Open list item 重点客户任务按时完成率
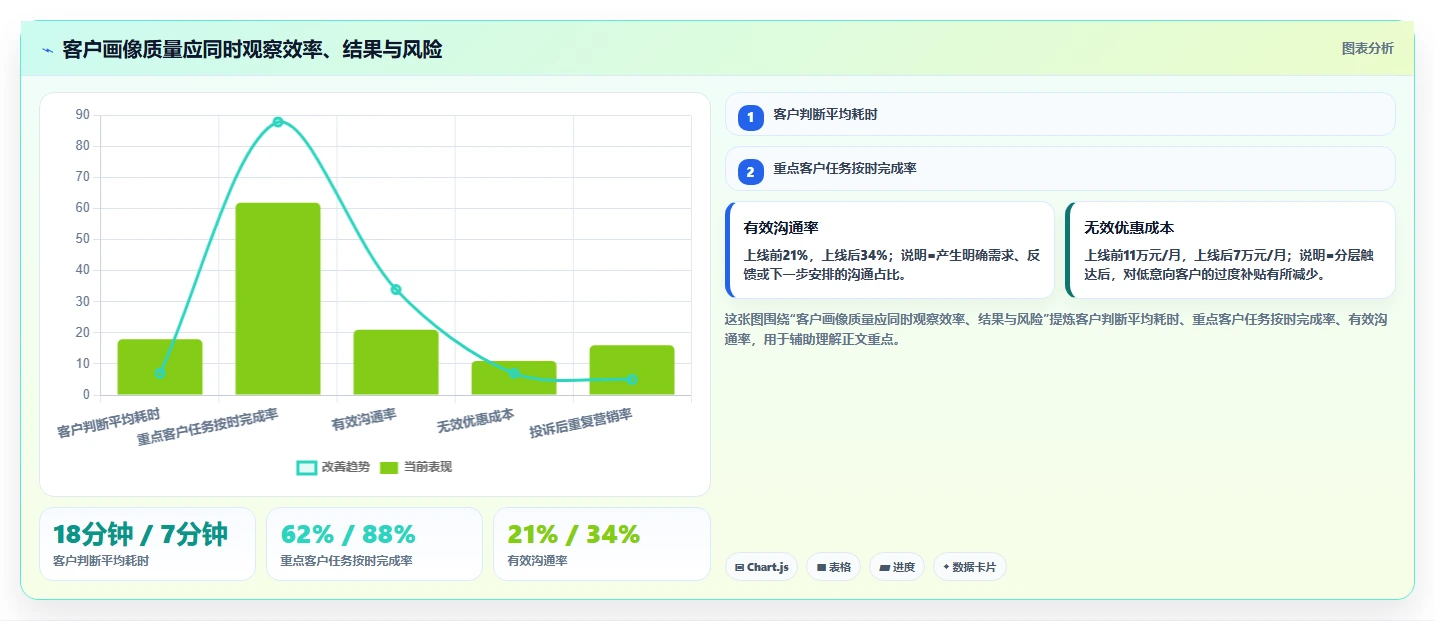 tap(1059, 169)
